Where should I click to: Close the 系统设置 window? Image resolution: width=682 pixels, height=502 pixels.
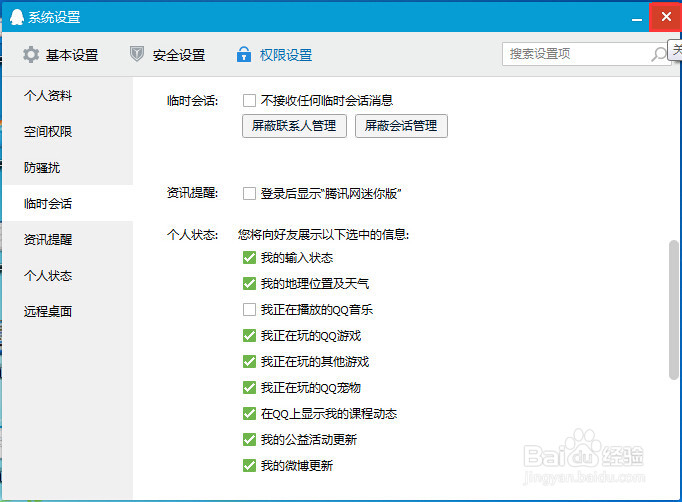click(x=665, y=17)
